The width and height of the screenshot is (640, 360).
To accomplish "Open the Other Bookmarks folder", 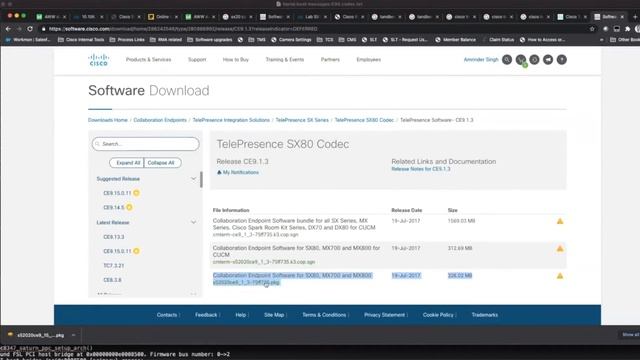I will click(625, 40).
